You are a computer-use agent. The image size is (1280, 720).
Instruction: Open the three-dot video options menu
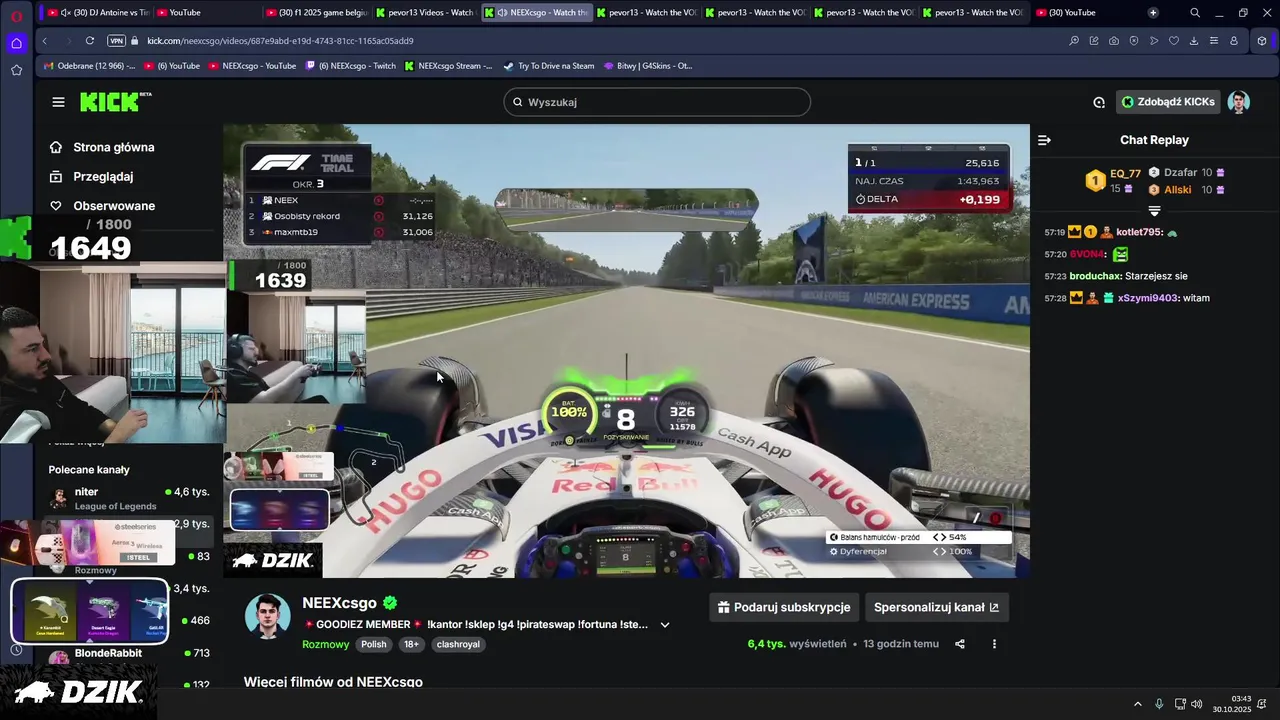[x=994, y=644]
